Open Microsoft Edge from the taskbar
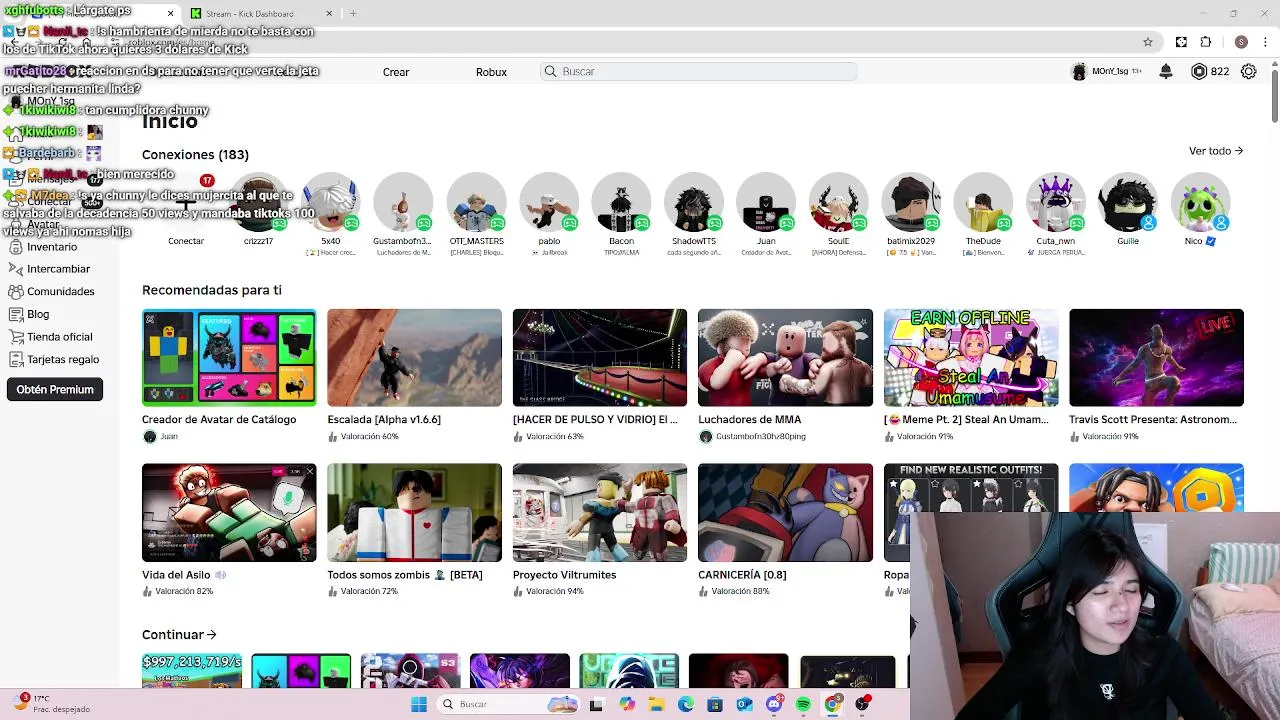 click(686, 704)
